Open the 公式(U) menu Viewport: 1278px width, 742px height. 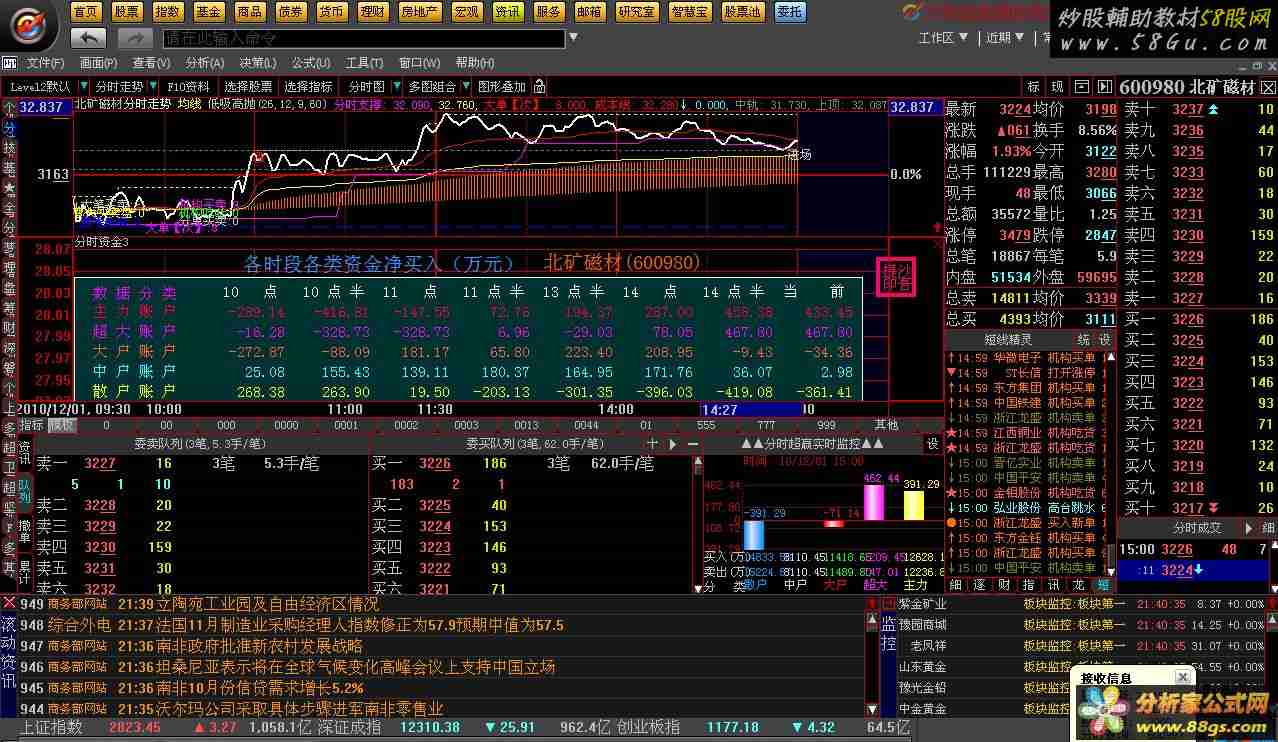click(311, 63)
